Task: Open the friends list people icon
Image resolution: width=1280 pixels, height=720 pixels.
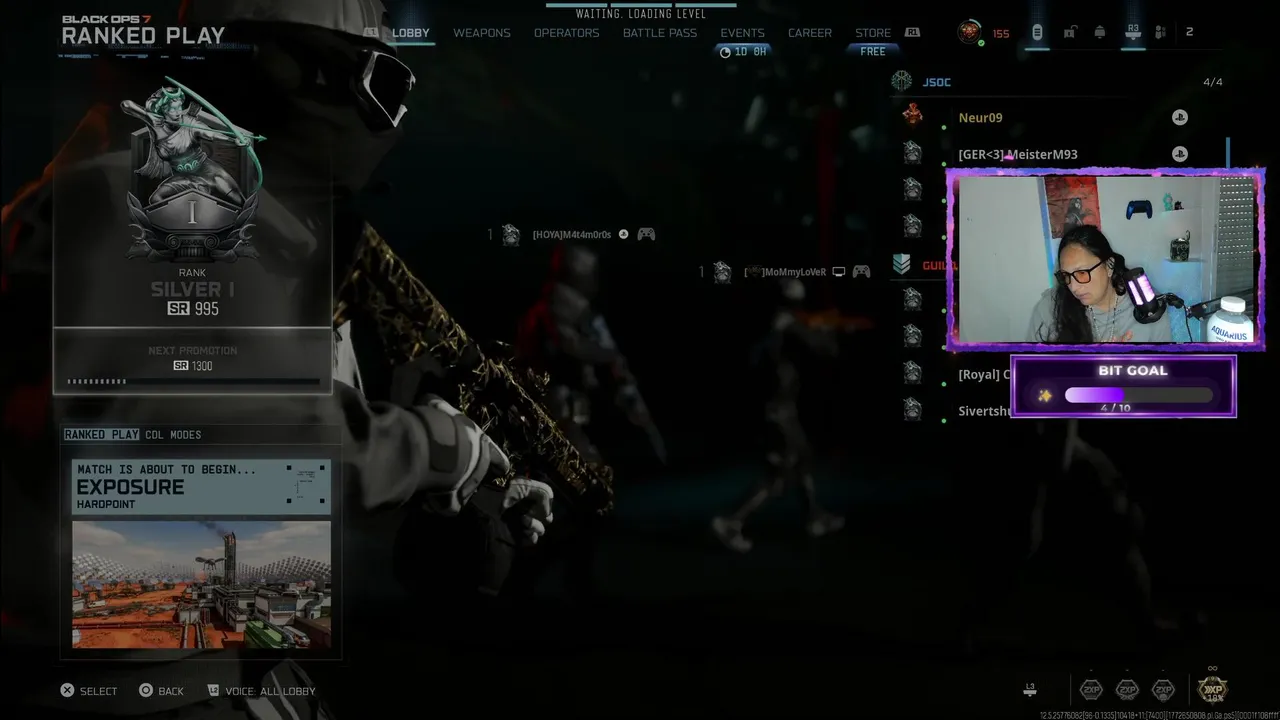Action: (x=1160, y=33)
